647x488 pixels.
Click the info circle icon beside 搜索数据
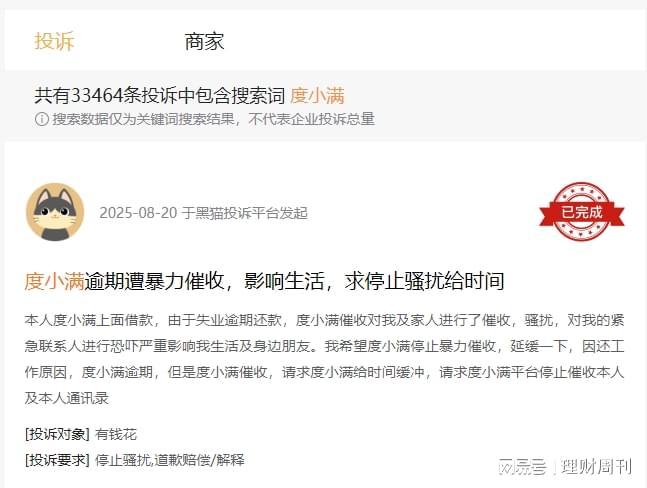[41, 119]
